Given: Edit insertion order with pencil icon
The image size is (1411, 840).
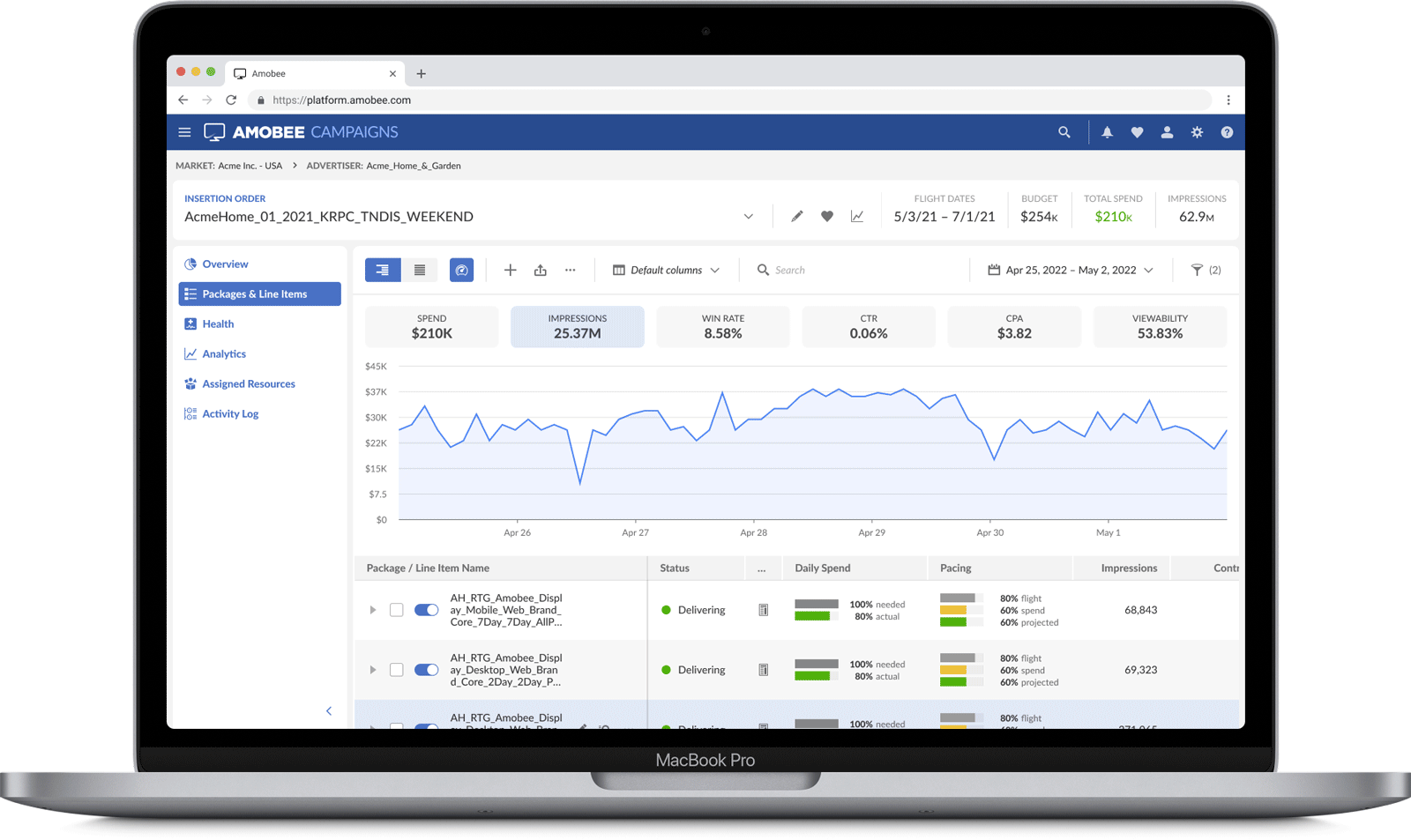Looking at the screenshot, I should click(x=797, y=216).
